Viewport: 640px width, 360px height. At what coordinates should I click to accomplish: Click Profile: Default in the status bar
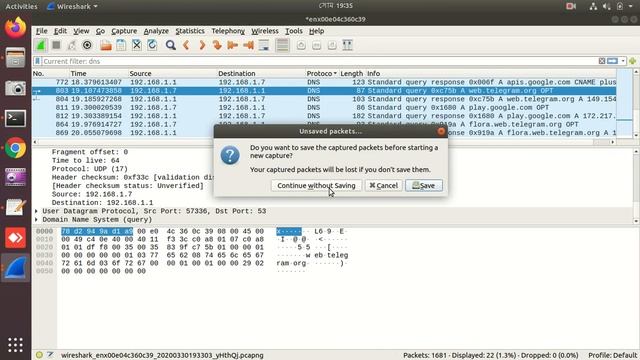[612, 355]
